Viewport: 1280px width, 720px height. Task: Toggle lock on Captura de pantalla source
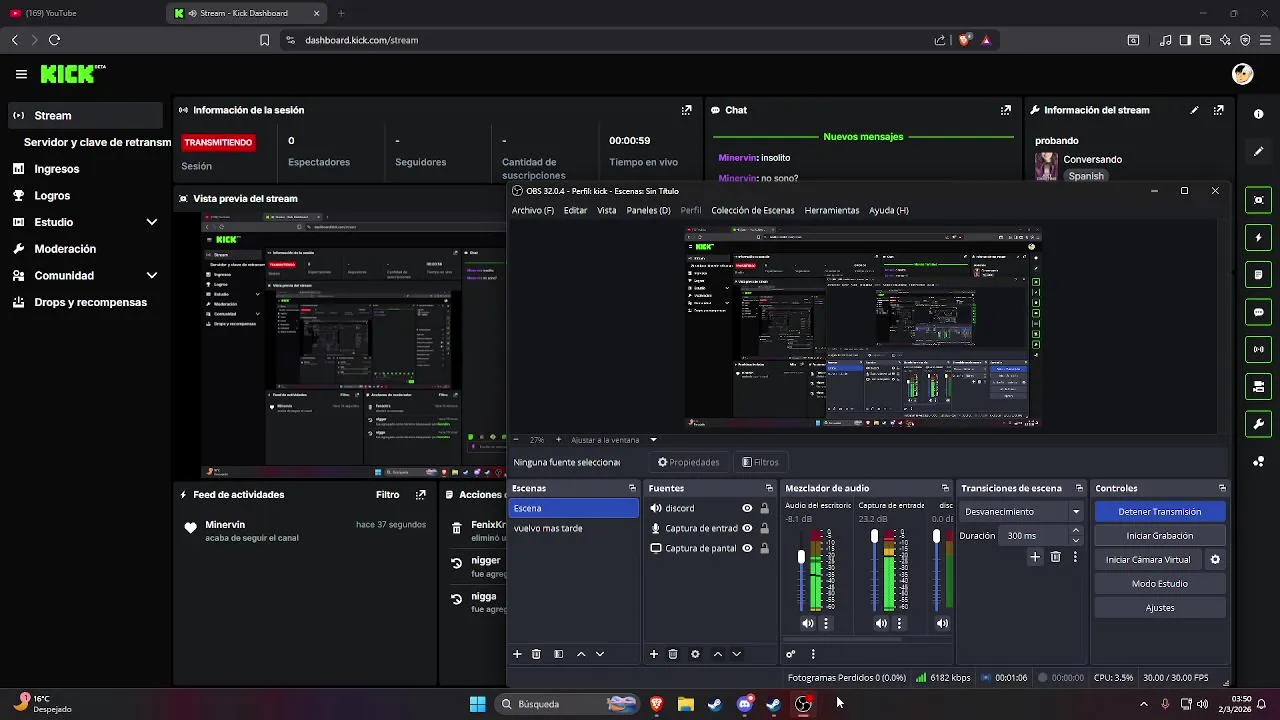click(x=764, y=548)
